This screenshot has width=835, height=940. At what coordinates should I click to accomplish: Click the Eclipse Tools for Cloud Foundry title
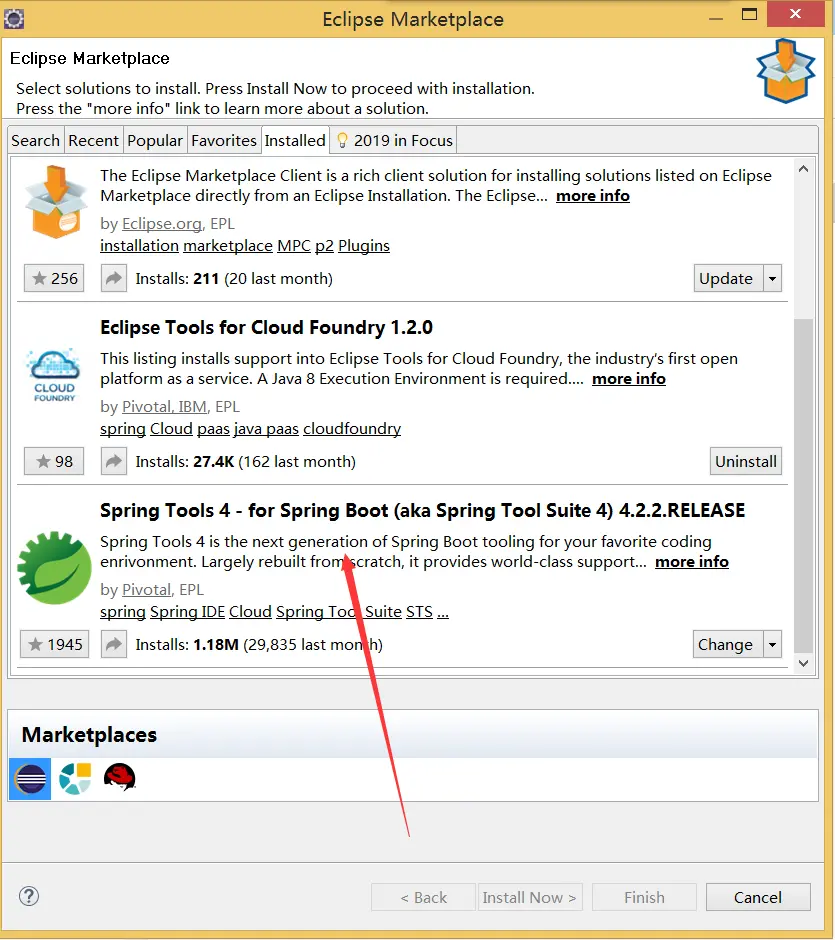(266, 327)
